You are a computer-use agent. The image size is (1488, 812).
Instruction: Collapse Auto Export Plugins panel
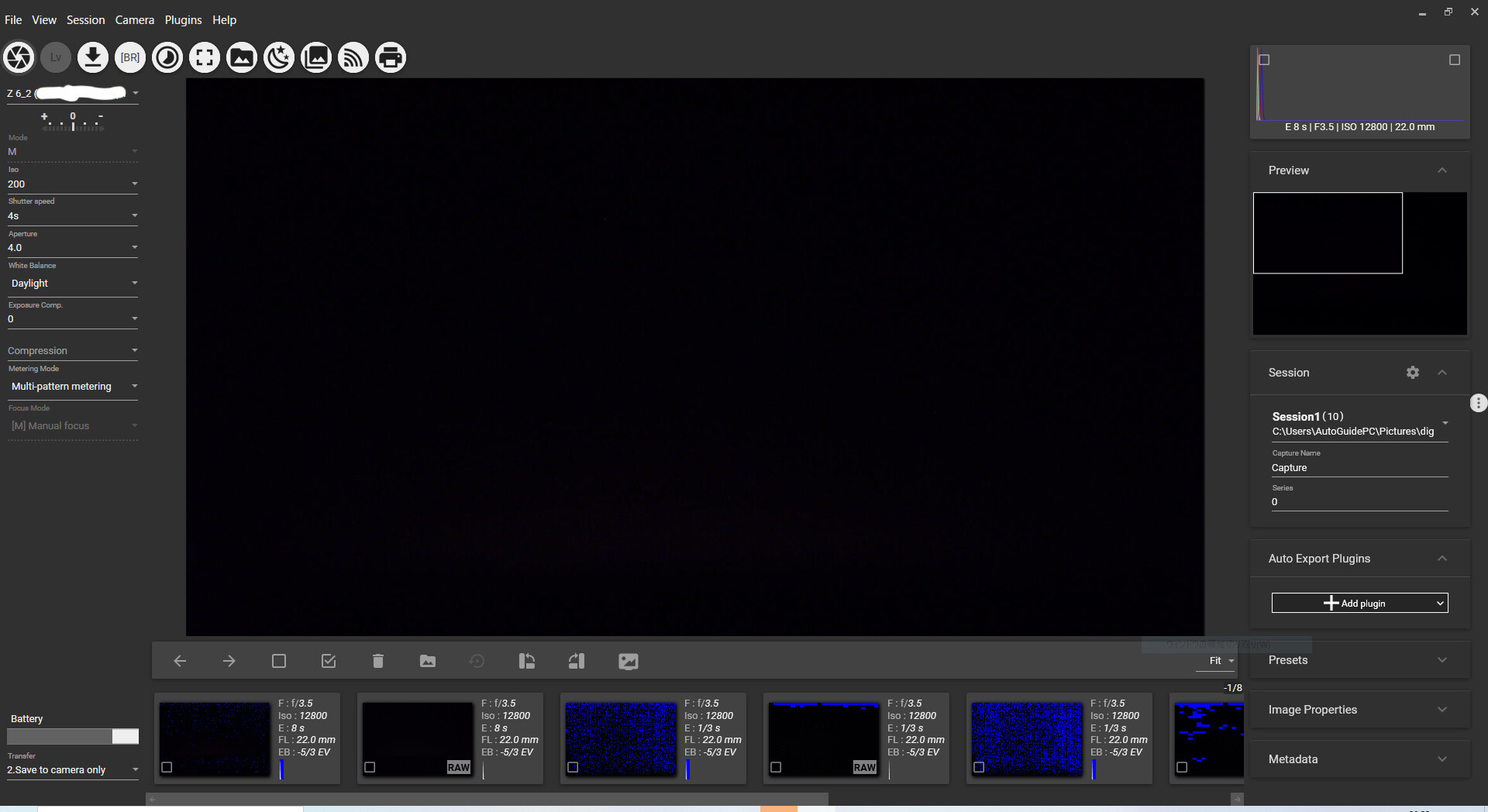[1442, 559]
